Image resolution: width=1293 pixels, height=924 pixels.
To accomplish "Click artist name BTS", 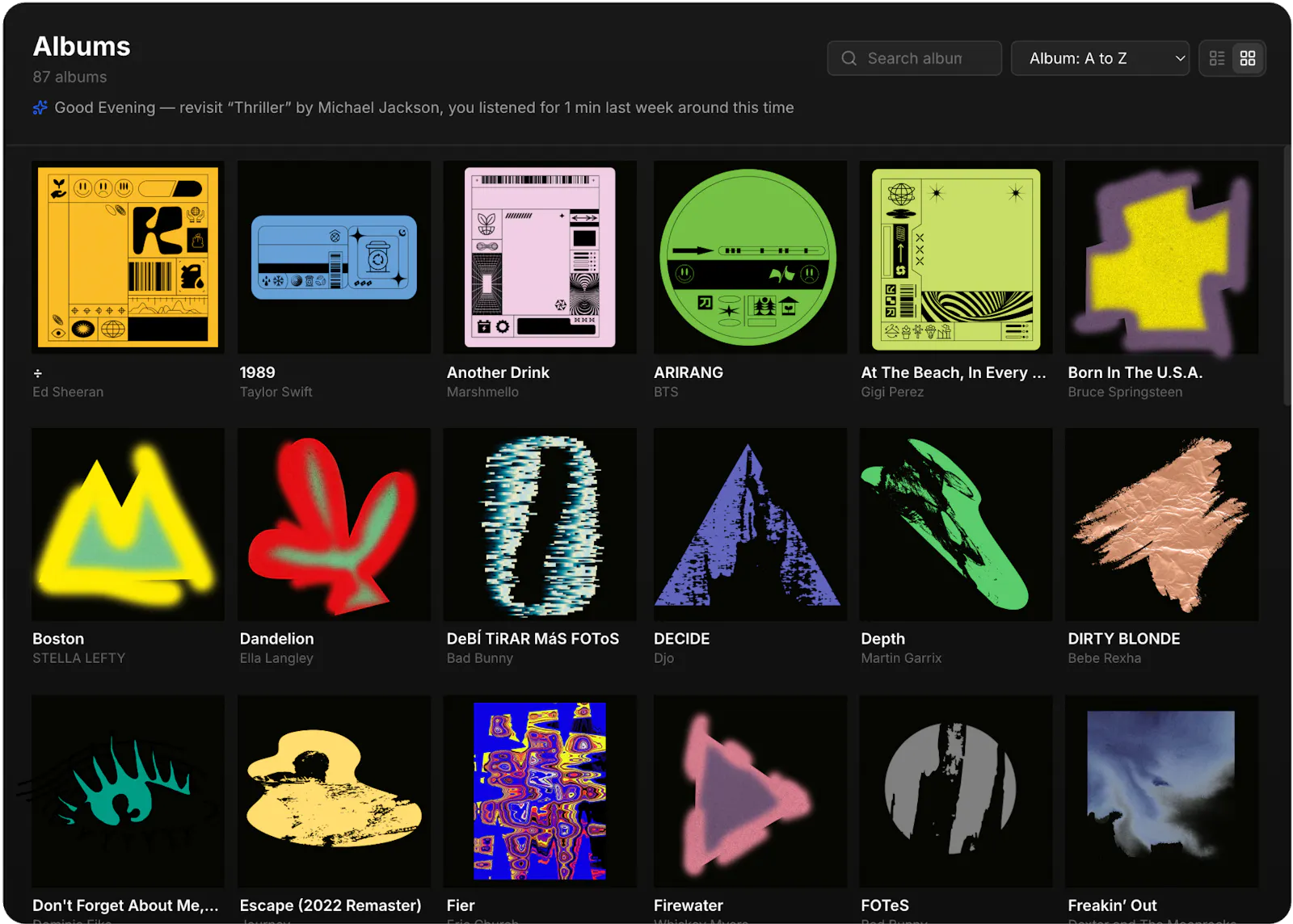I will pyautogui.click(x=666, y=392).
